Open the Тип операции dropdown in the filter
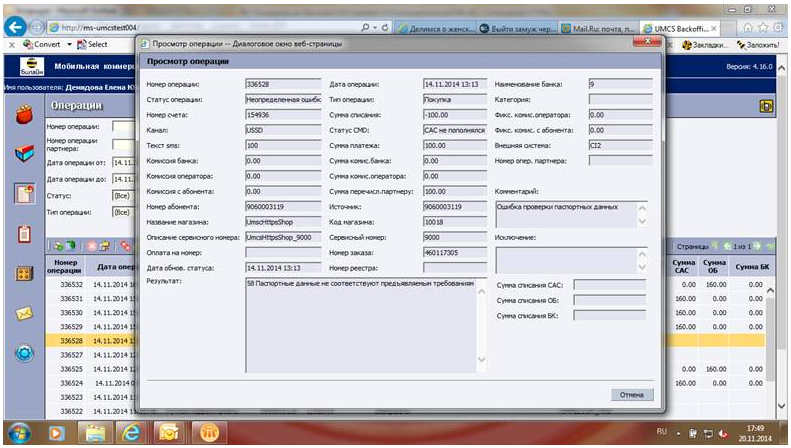This screenshot has width=791, height=448. pos(124,212)
